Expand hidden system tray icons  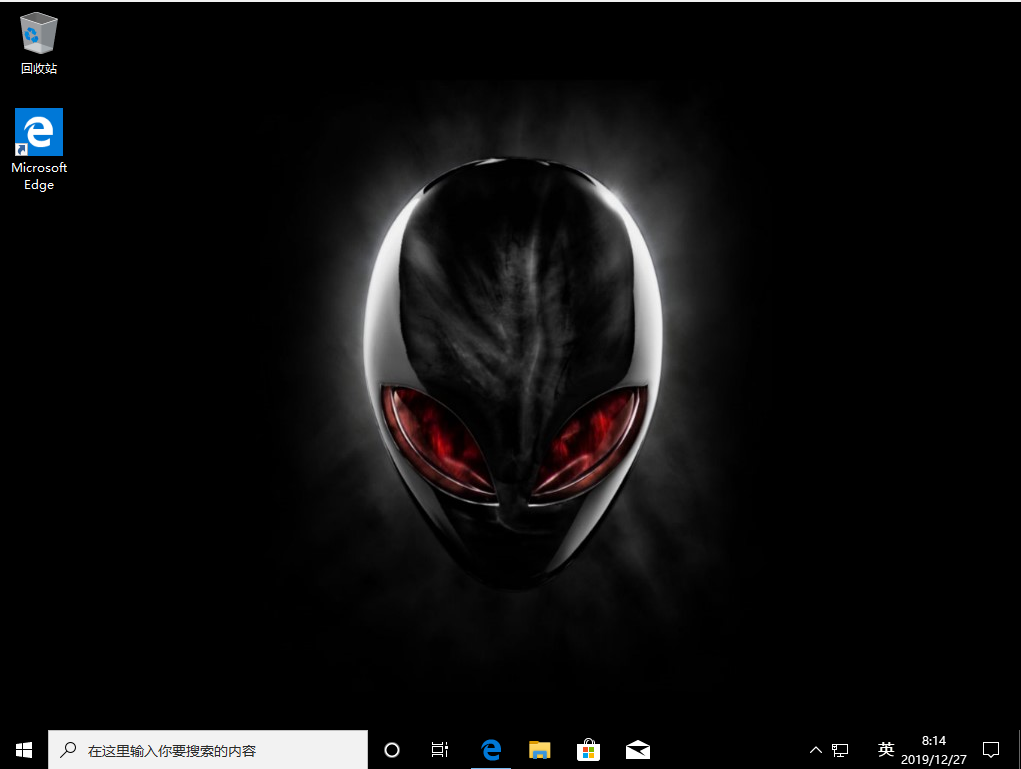816,750
